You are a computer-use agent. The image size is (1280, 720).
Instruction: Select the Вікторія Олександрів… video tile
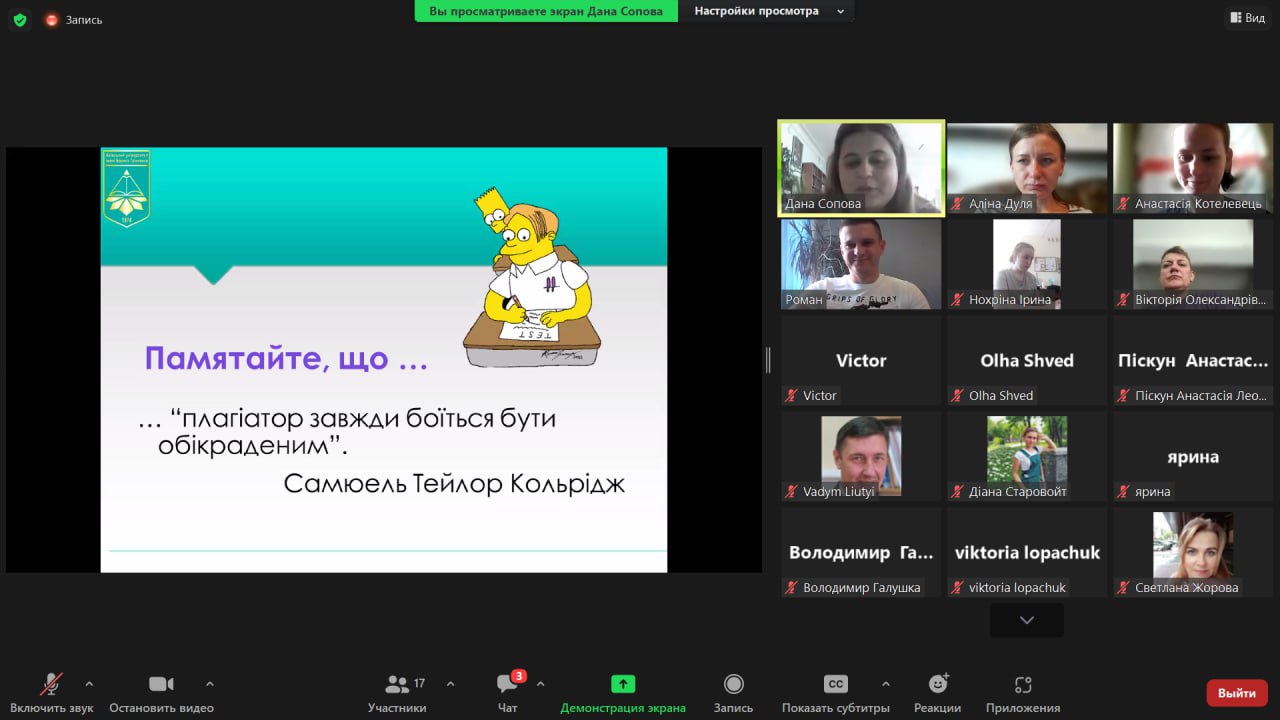click(x=1193, y=264)
